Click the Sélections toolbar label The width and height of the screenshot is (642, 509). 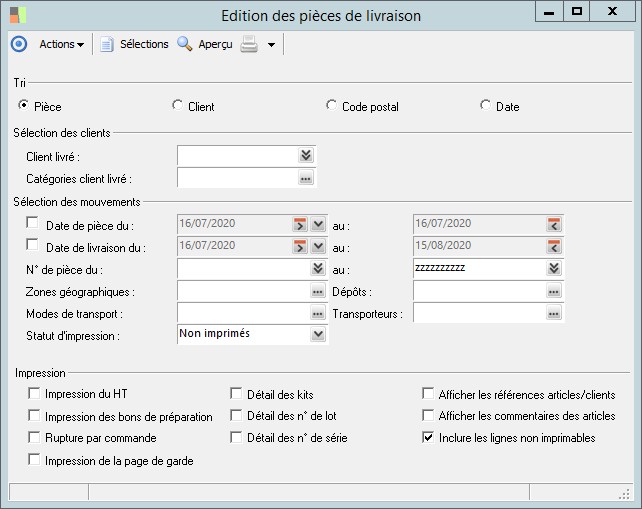click(x=144, y=44)
